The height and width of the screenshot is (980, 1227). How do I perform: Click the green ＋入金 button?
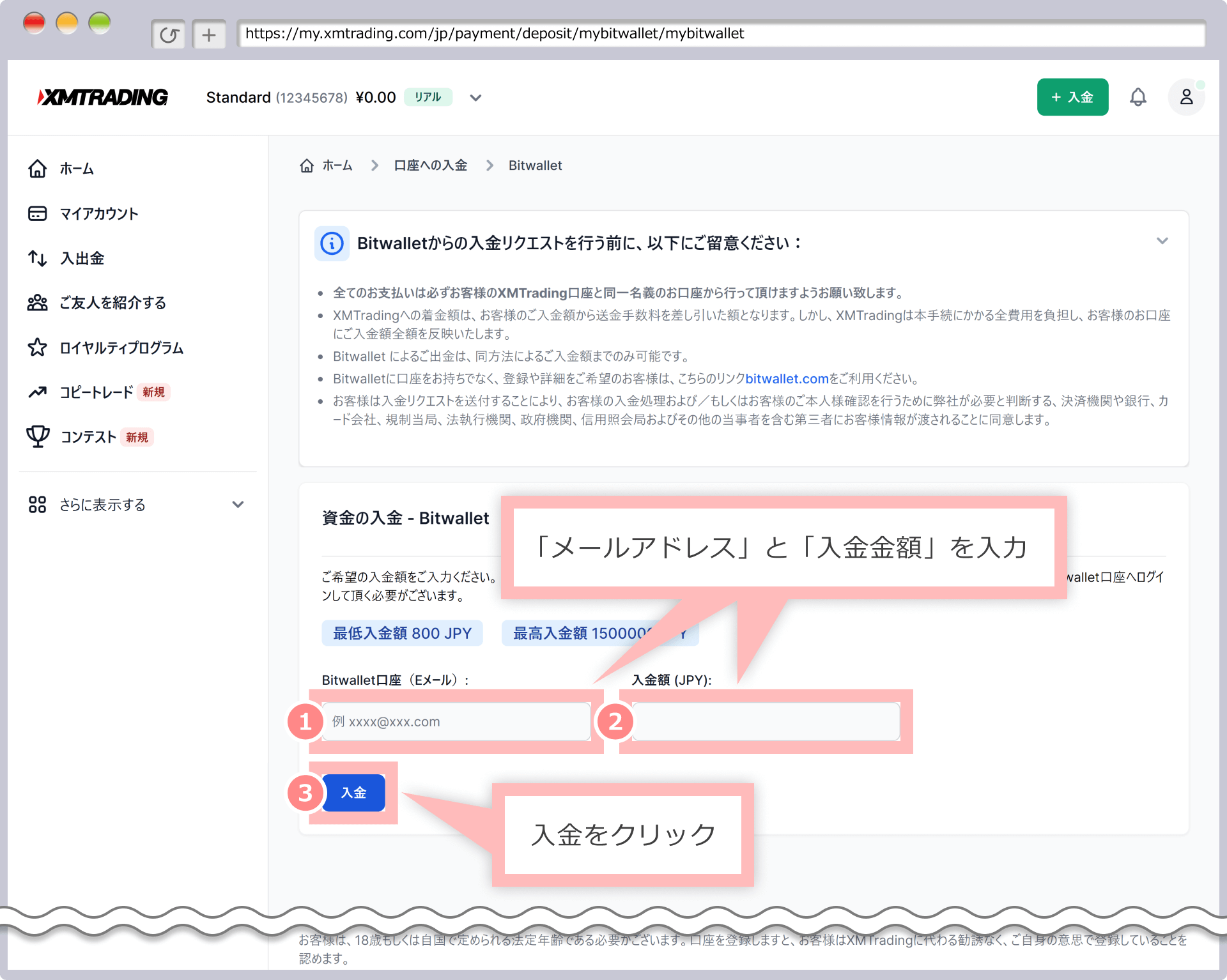(1072, 97)
